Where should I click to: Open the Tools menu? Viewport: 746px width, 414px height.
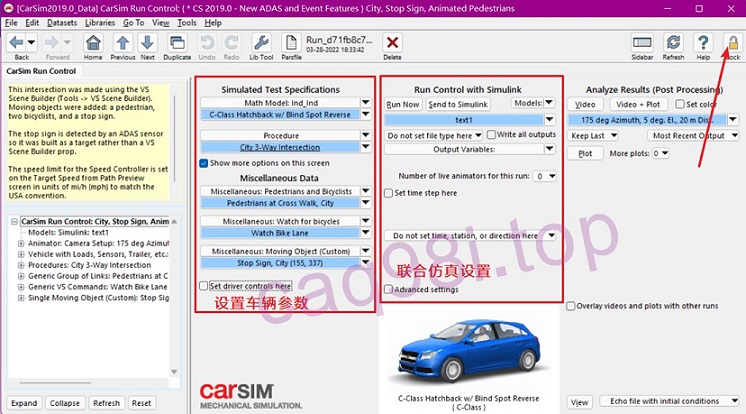tap(186, 23)
